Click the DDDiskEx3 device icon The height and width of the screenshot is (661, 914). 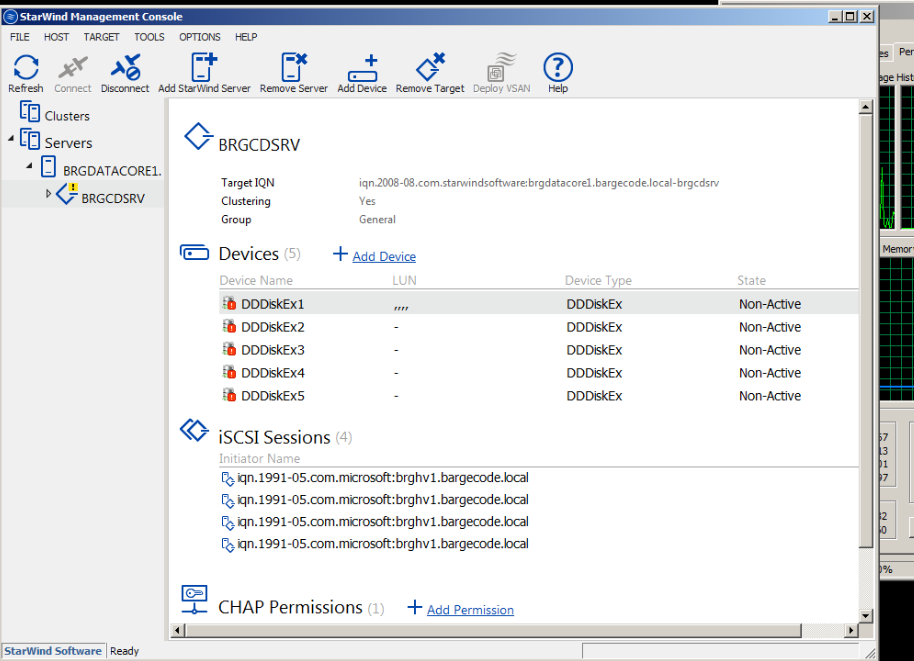click(x=229, y=349)
